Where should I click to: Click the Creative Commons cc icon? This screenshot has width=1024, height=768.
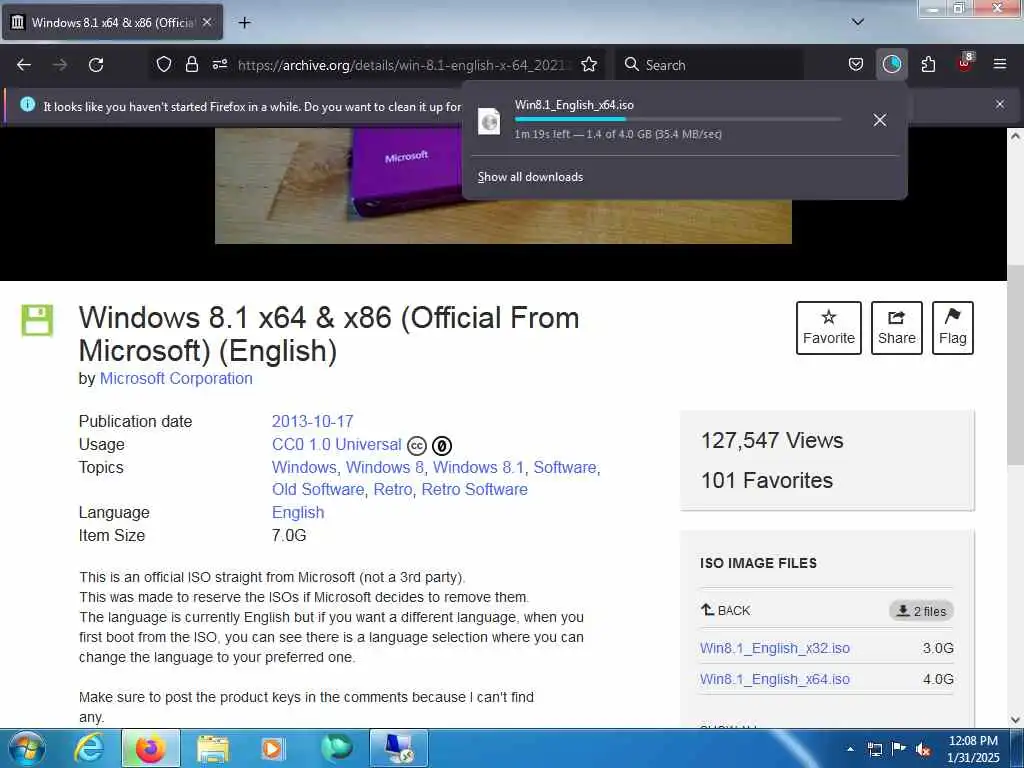coord(417,446)
